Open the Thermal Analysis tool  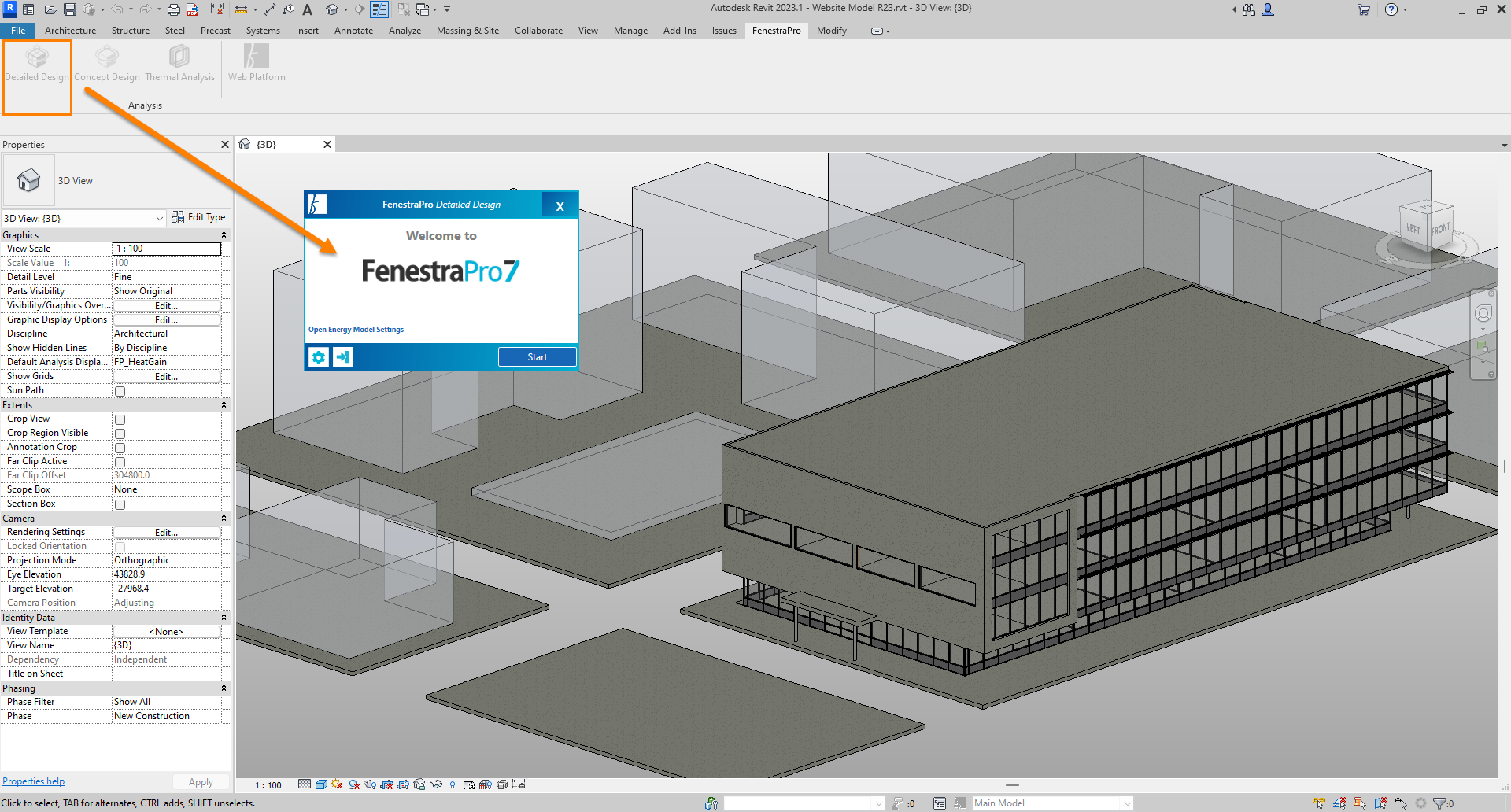179,64
